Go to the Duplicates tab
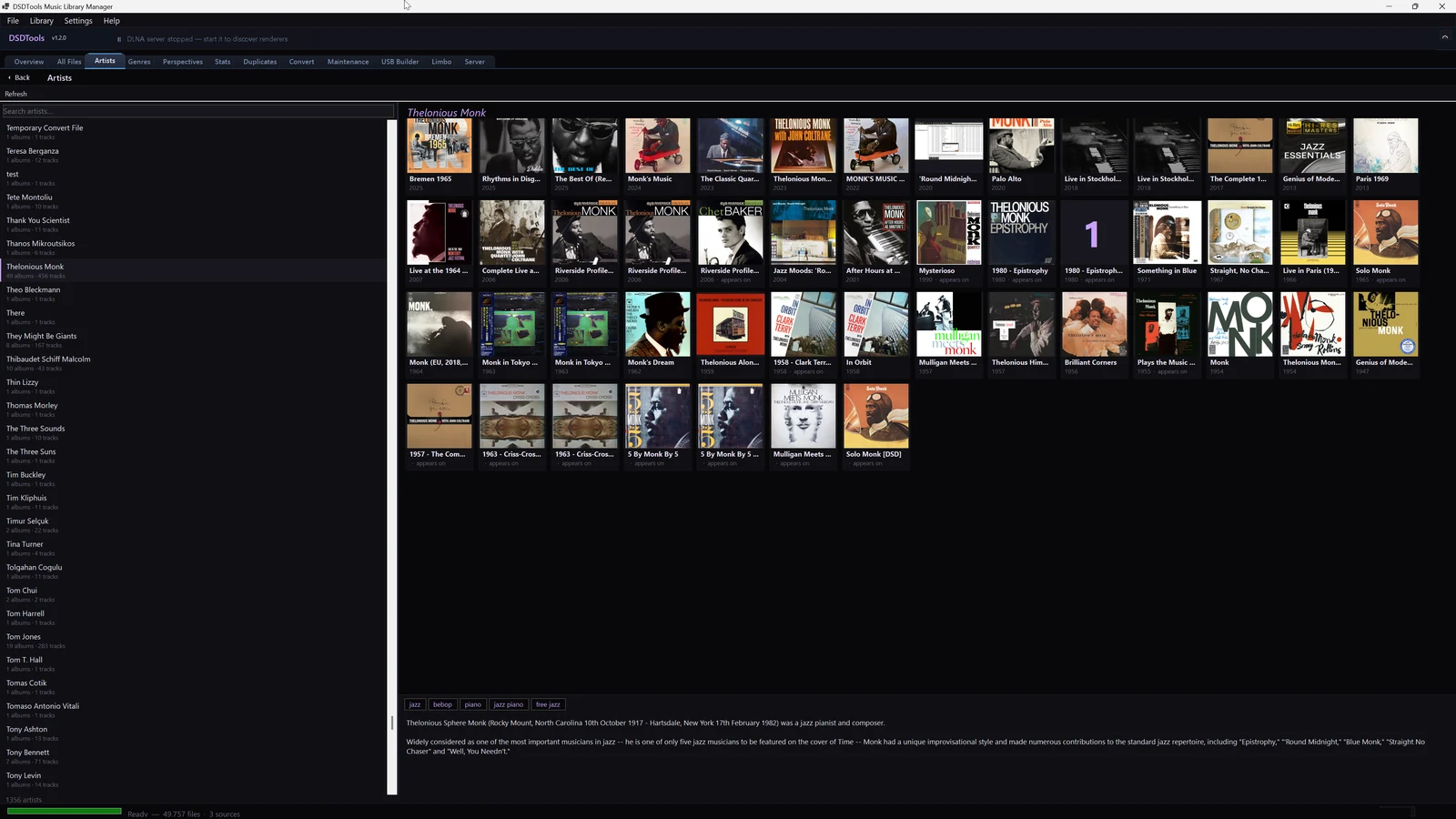 260,62
